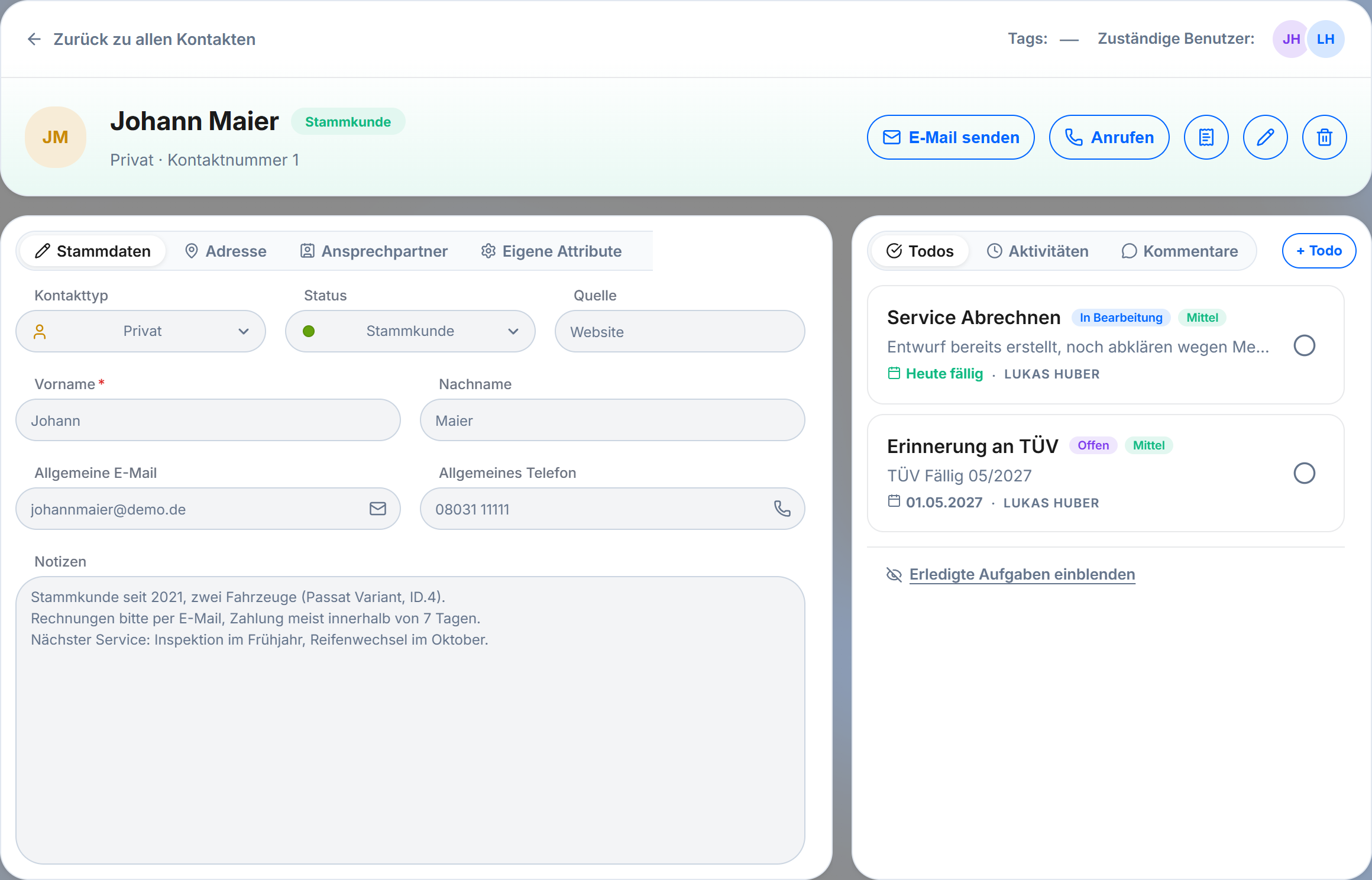Click the Nachname field containing Maier
Image resolution: width=1372 pixels, height=880 pixels.
(613, 420)
